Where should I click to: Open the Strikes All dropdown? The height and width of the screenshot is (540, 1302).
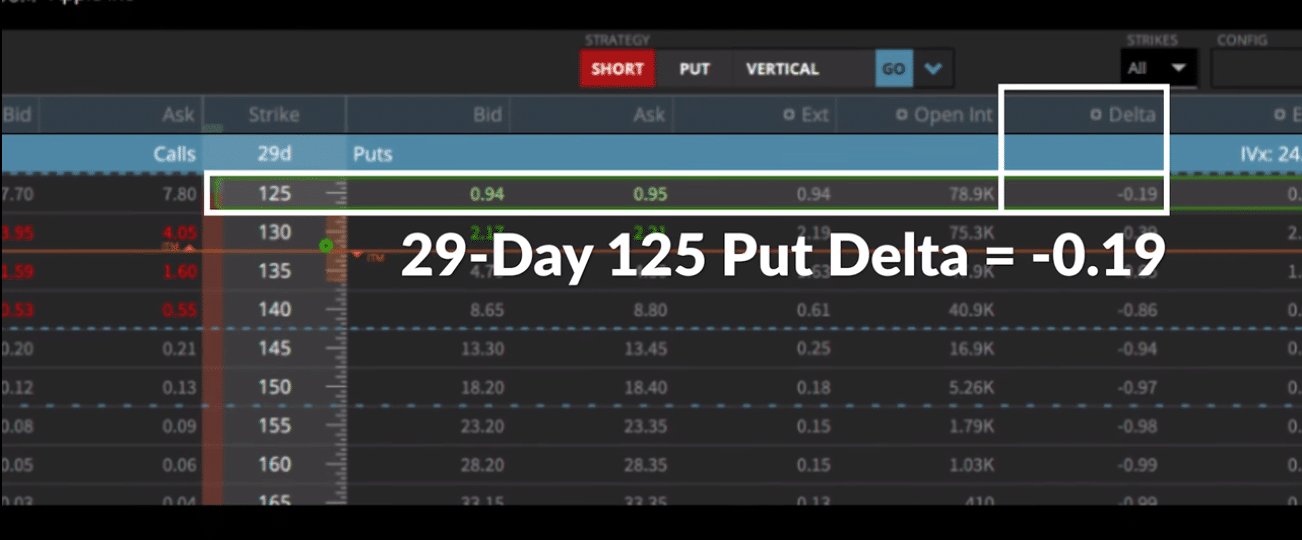(x=1158, y=68)
